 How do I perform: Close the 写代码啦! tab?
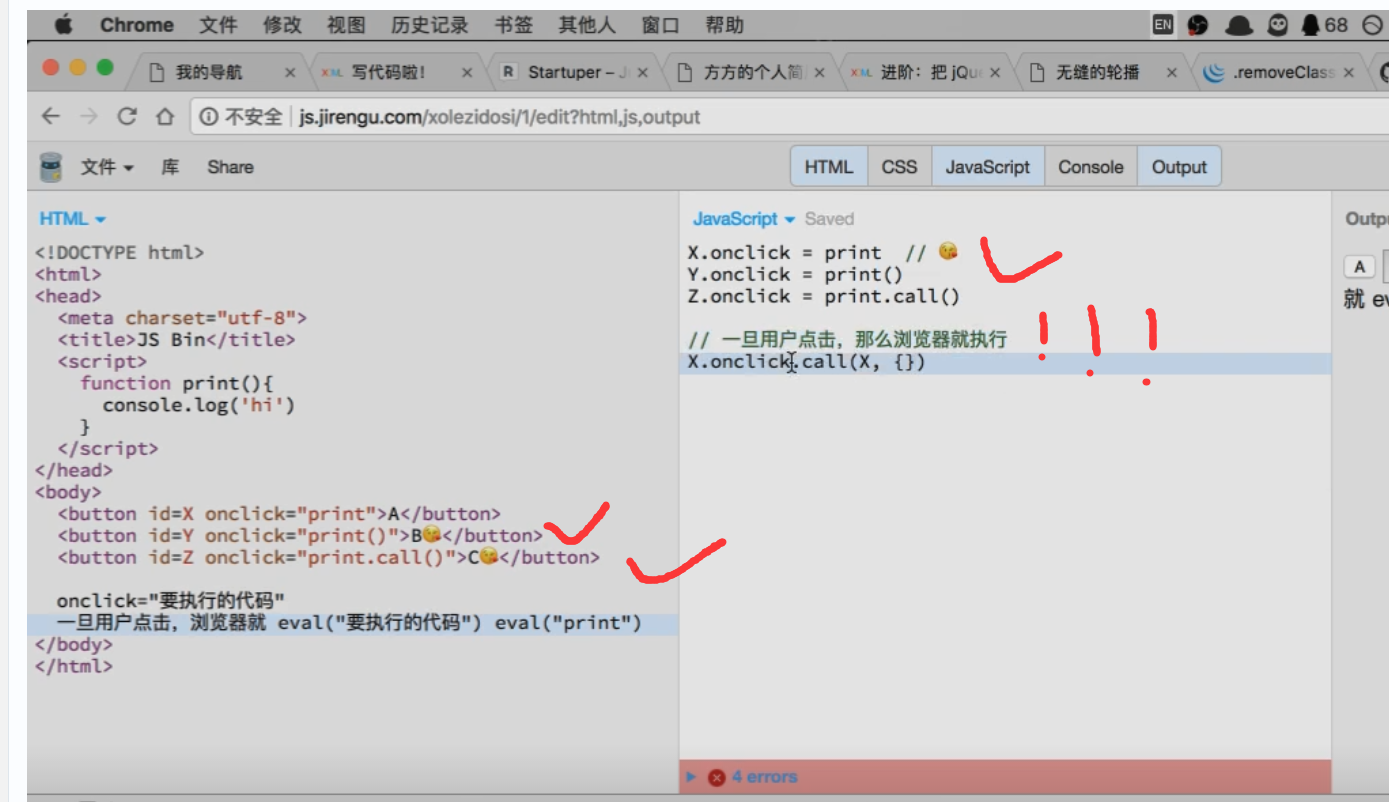click(x=467, y=72)
